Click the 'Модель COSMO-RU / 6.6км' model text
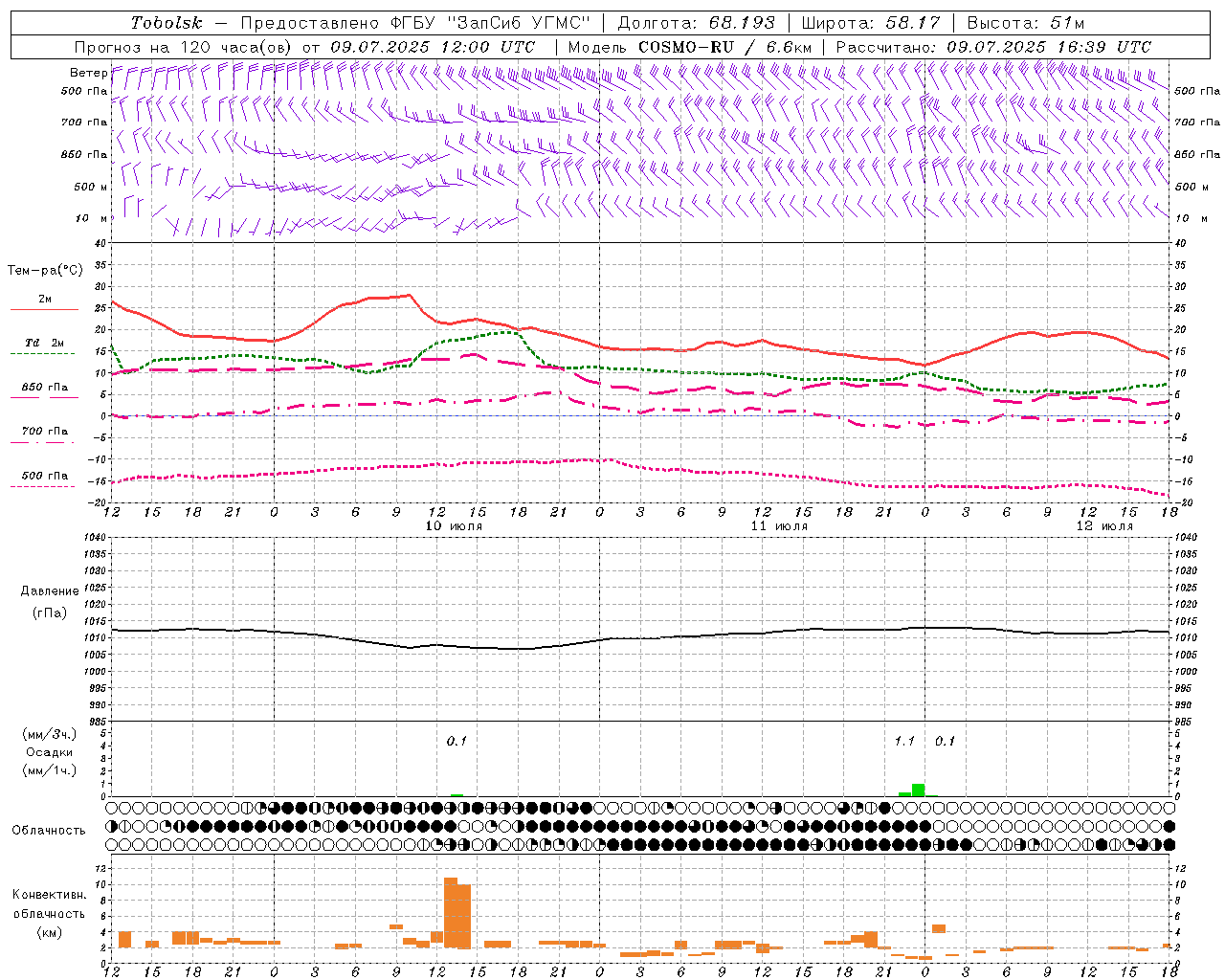 (690, 46)
